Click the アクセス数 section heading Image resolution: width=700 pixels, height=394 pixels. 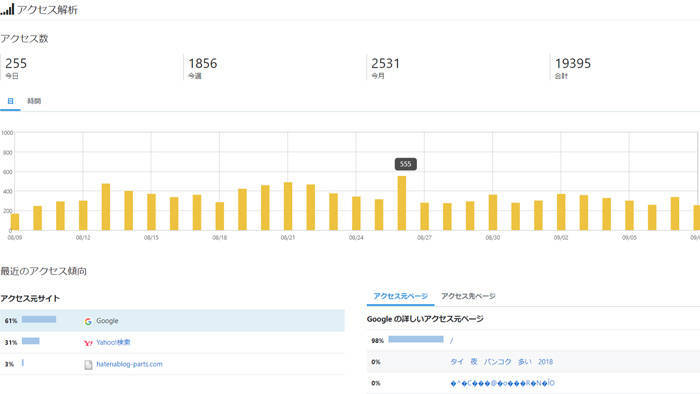pos(24,39)
